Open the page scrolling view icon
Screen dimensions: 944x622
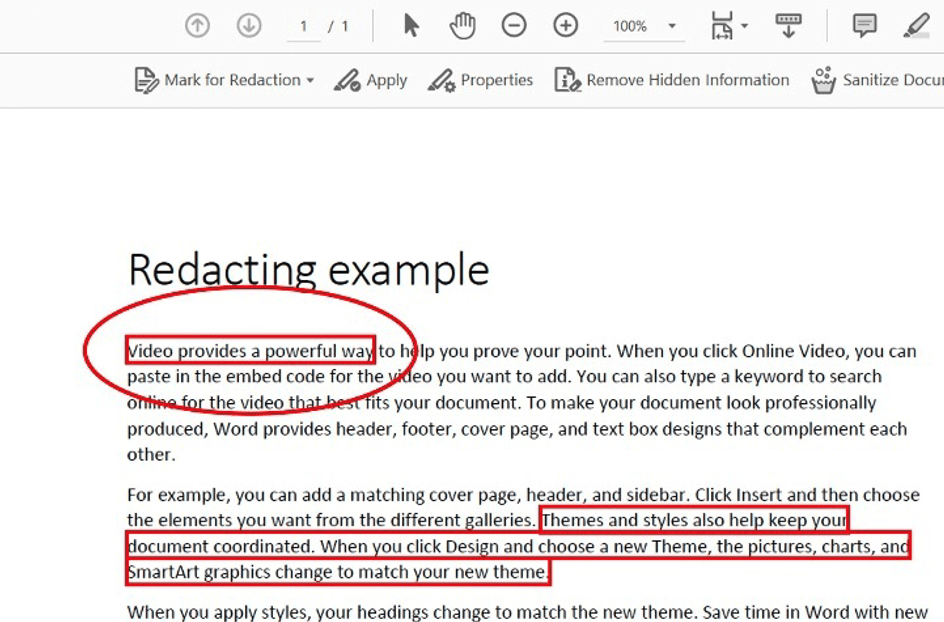coord(787,25)
